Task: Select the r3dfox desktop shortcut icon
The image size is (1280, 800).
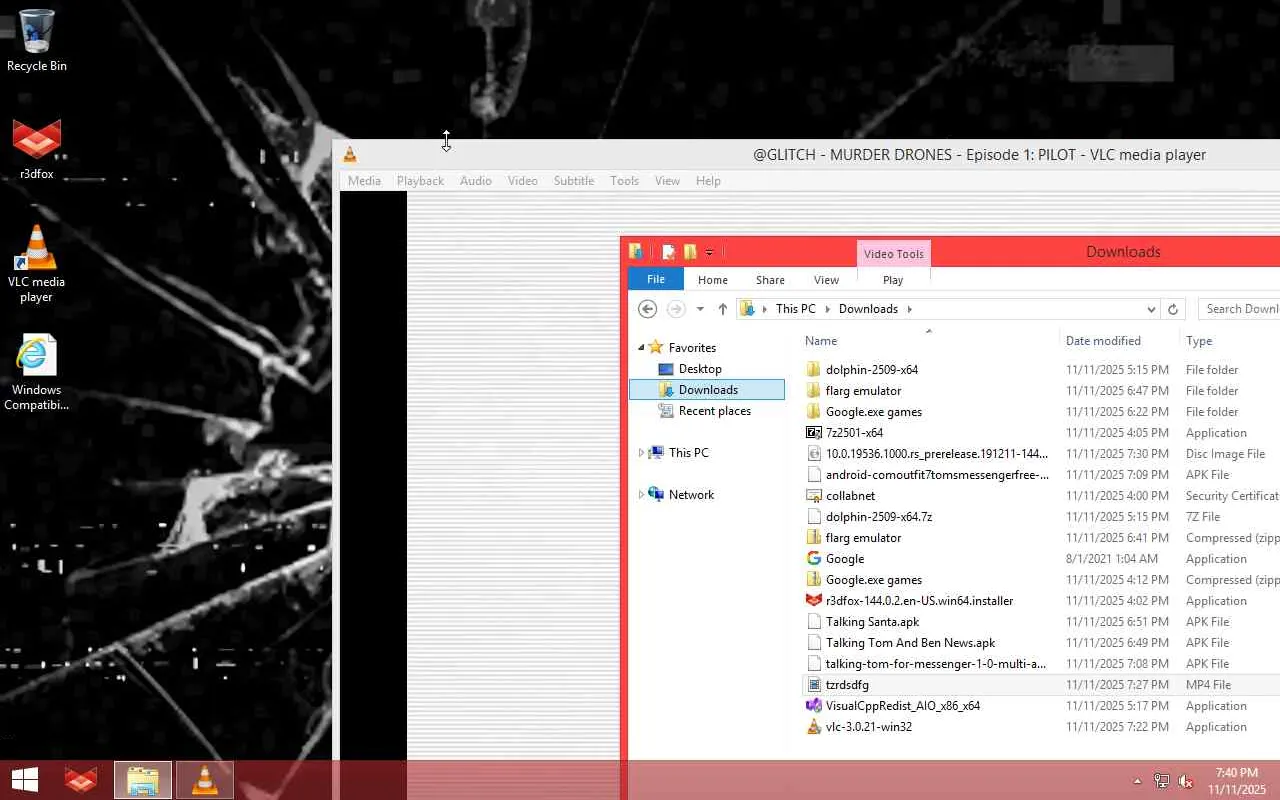Action: 37,149
